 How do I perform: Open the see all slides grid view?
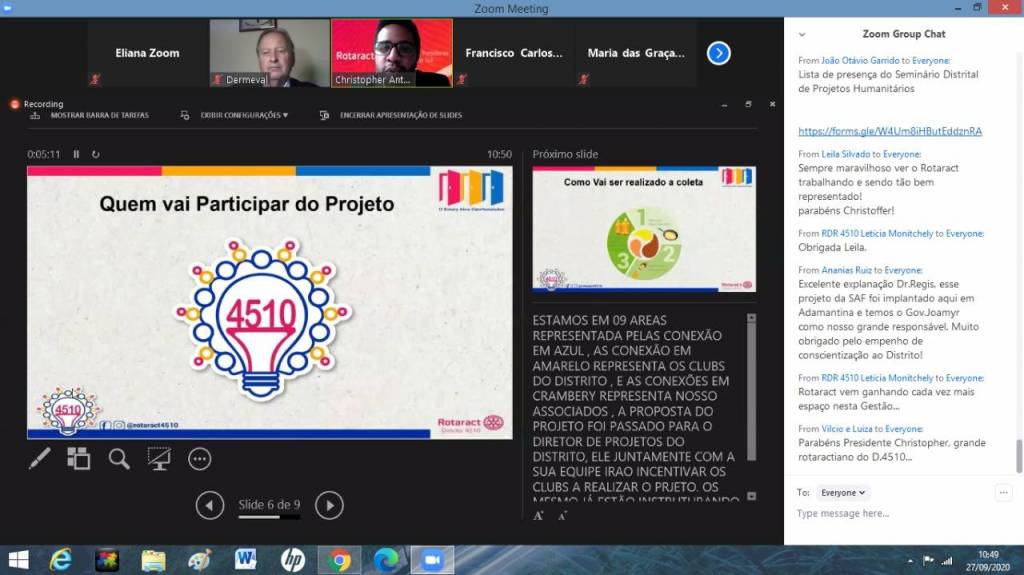79,458
